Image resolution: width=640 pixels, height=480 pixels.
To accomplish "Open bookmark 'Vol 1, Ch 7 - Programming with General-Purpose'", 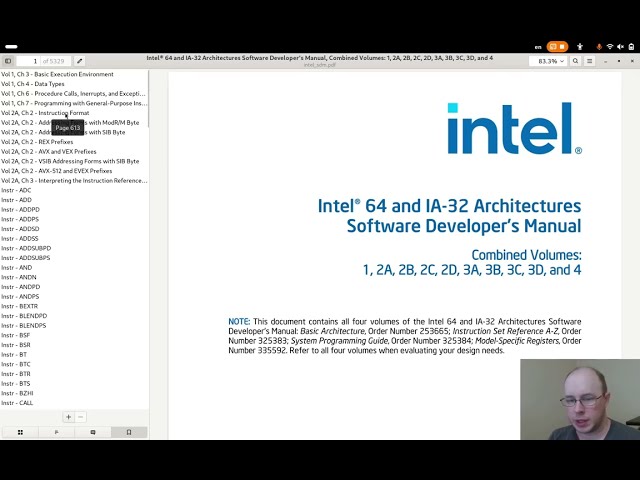I will 74,103.
